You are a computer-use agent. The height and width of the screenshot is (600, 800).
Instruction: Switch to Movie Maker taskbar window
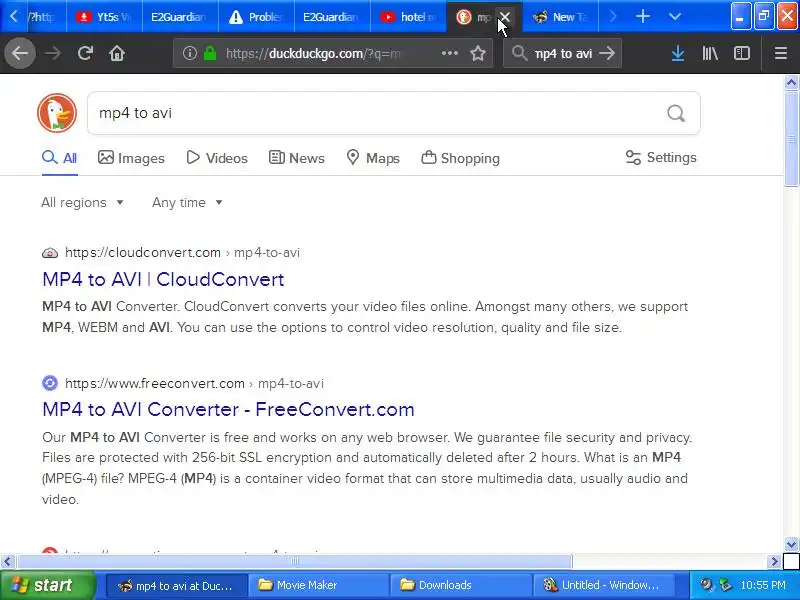coord(317,585)
